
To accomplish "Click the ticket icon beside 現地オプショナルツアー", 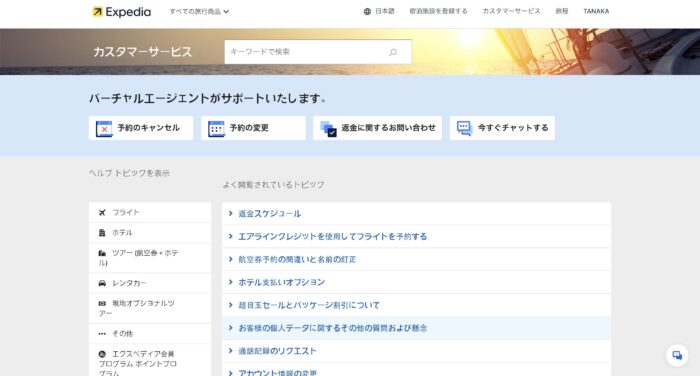I will point(102,303).
